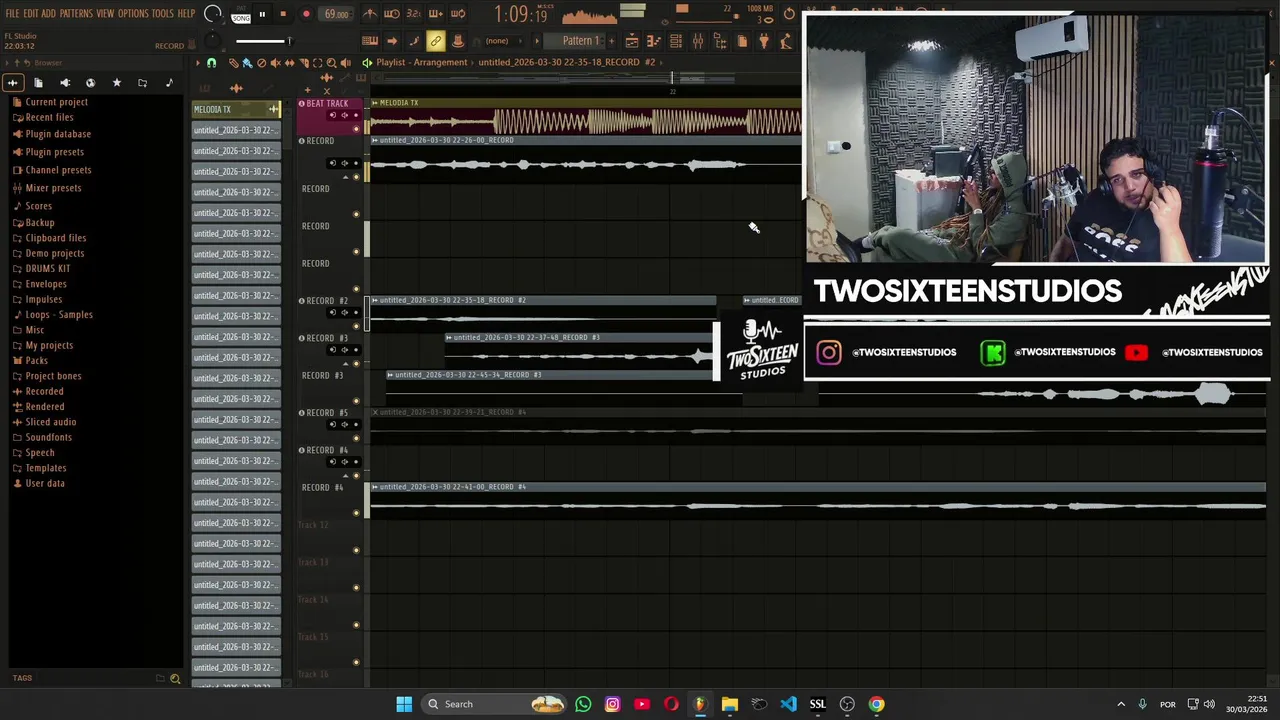Select the Playlist zoom tool

coord(332,62)
